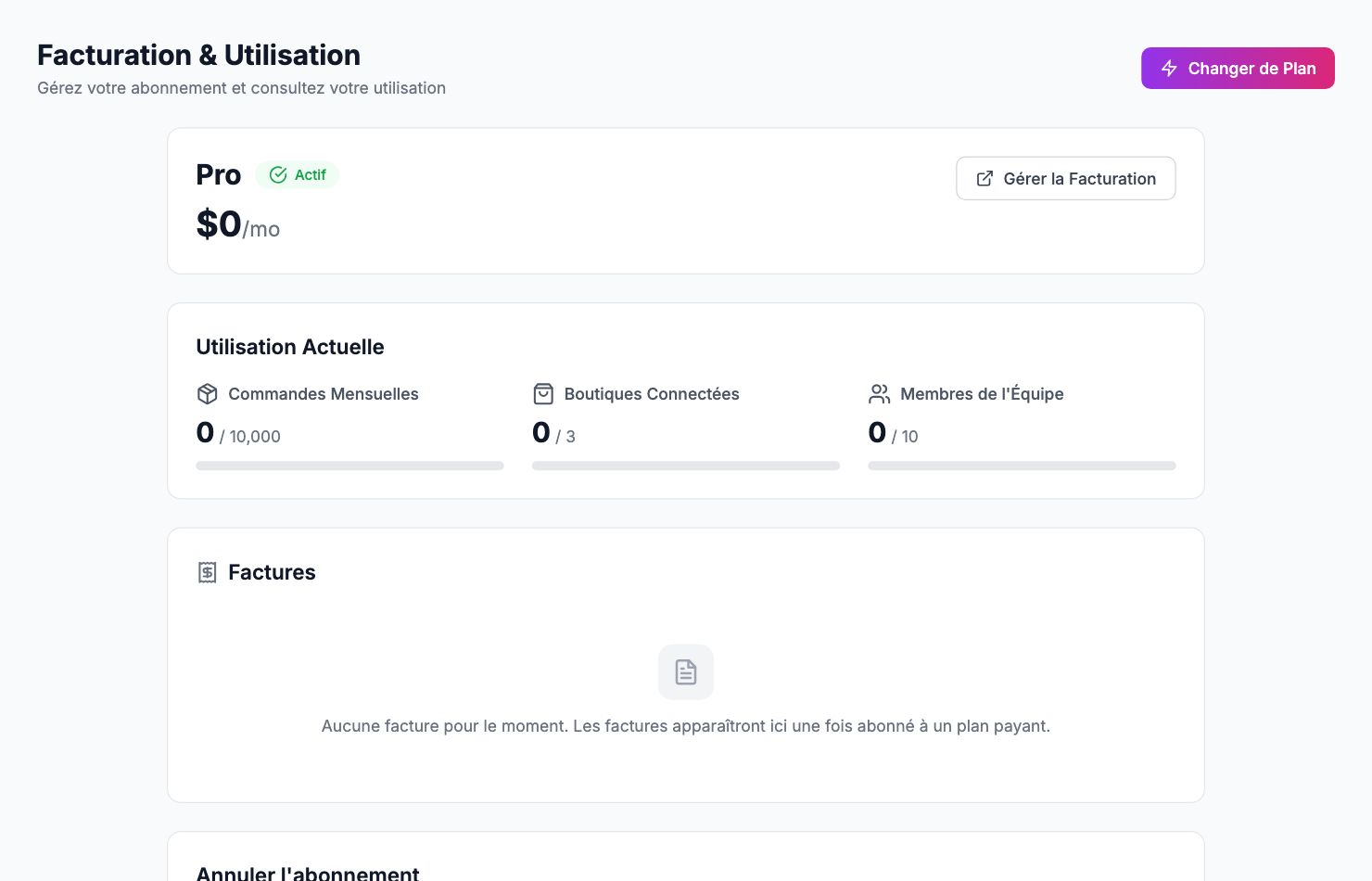Click the Boutiques Connectées label

click(x=652, y=394)
